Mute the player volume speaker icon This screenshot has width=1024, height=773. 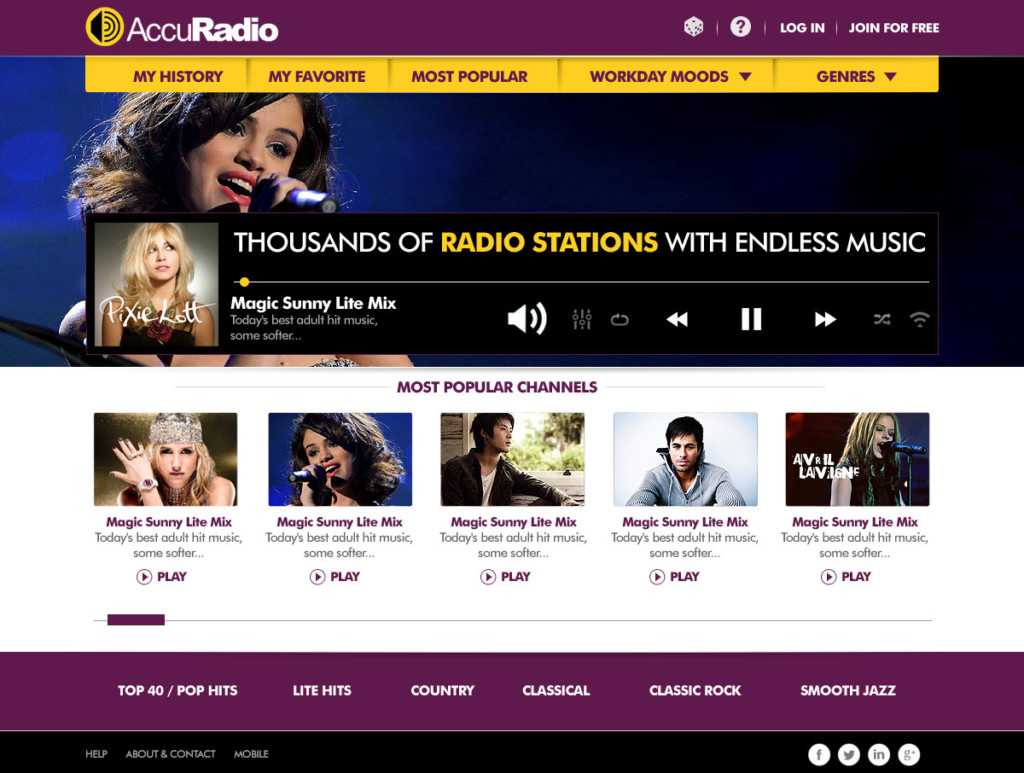527,319
